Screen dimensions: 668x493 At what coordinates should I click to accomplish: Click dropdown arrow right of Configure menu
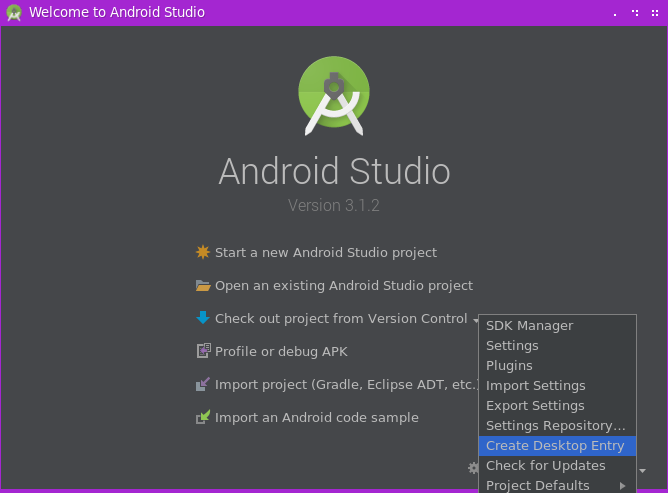point(642,470)
